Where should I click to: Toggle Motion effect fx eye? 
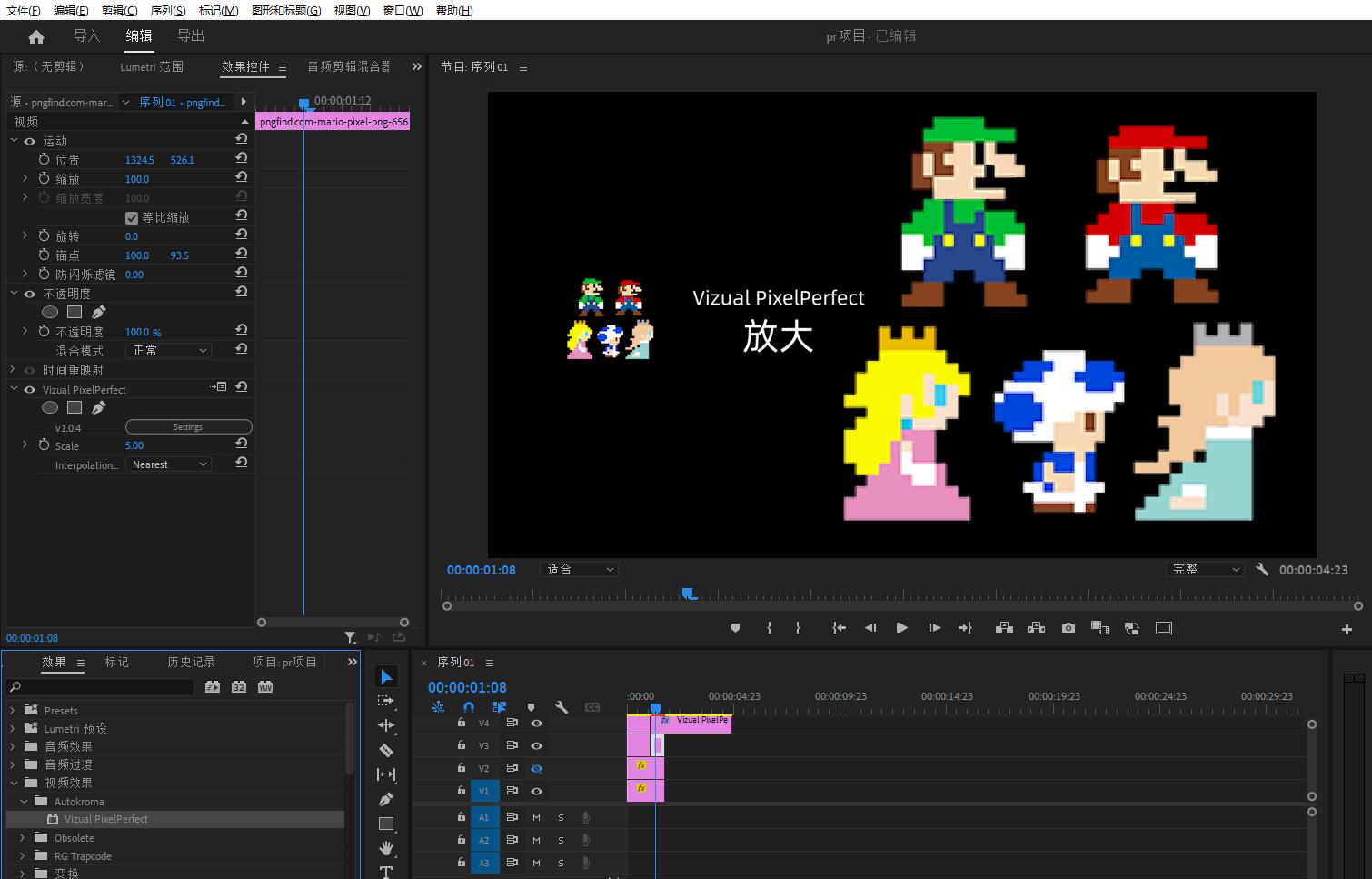click(x=30, y=141)
